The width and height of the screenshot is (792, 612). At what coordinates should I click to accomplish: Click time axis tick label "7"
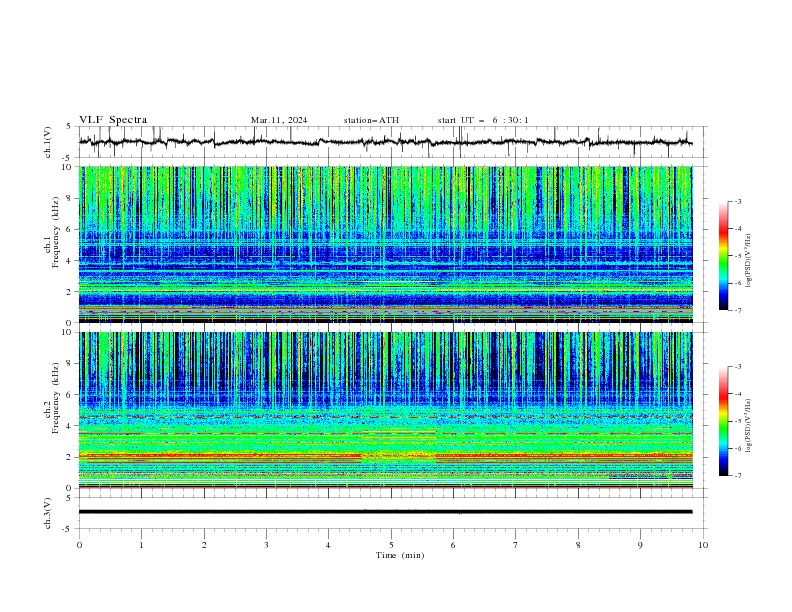click(x=516, y=545)
